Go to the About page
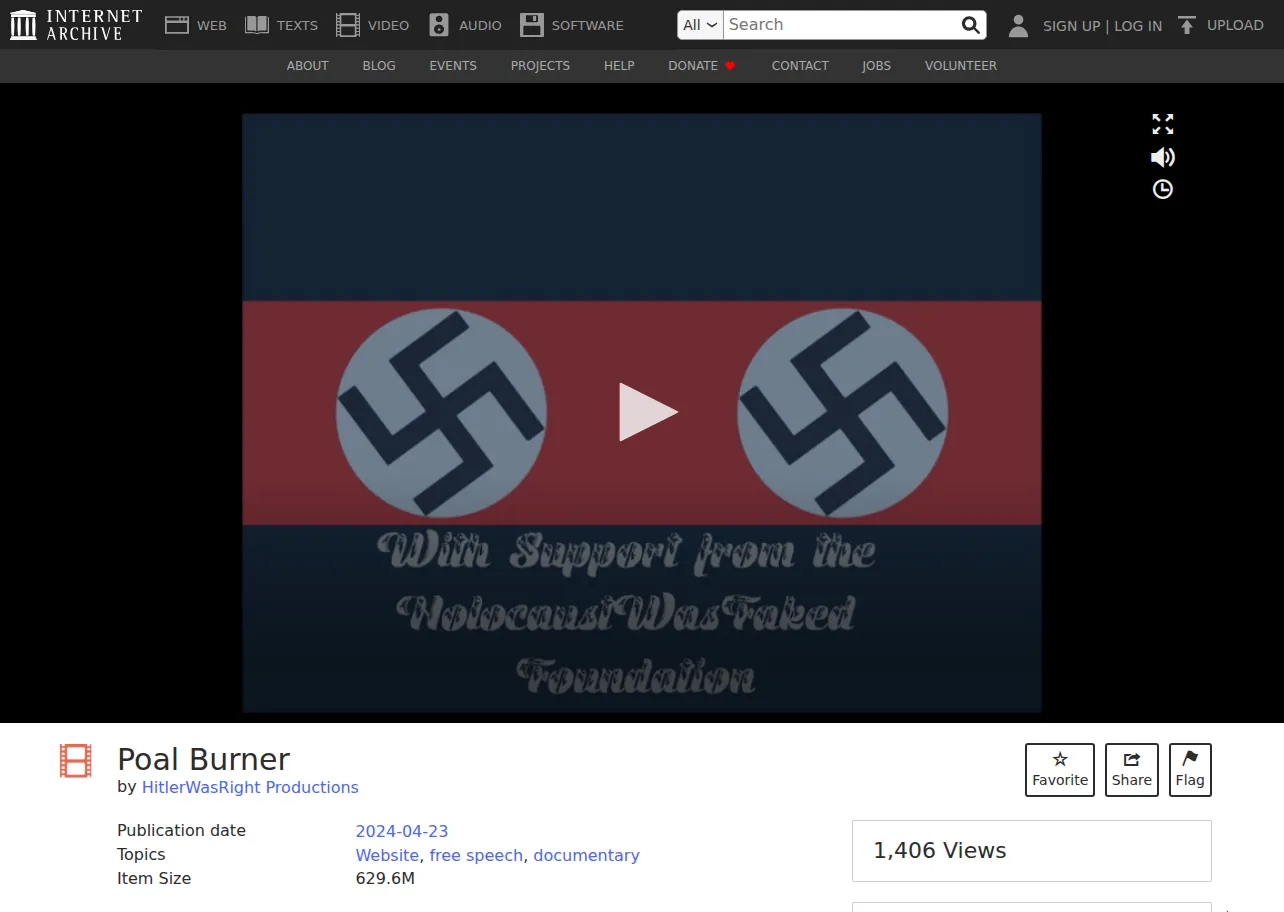The image size is (1284, 912). (307, 66)
